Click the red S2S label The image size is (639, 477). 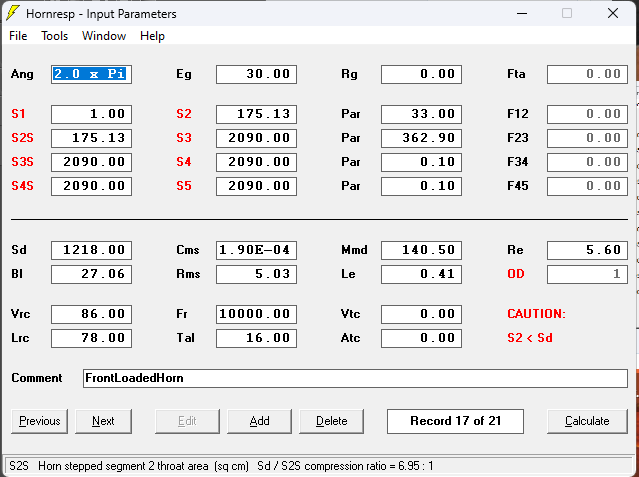coord(22,138)
